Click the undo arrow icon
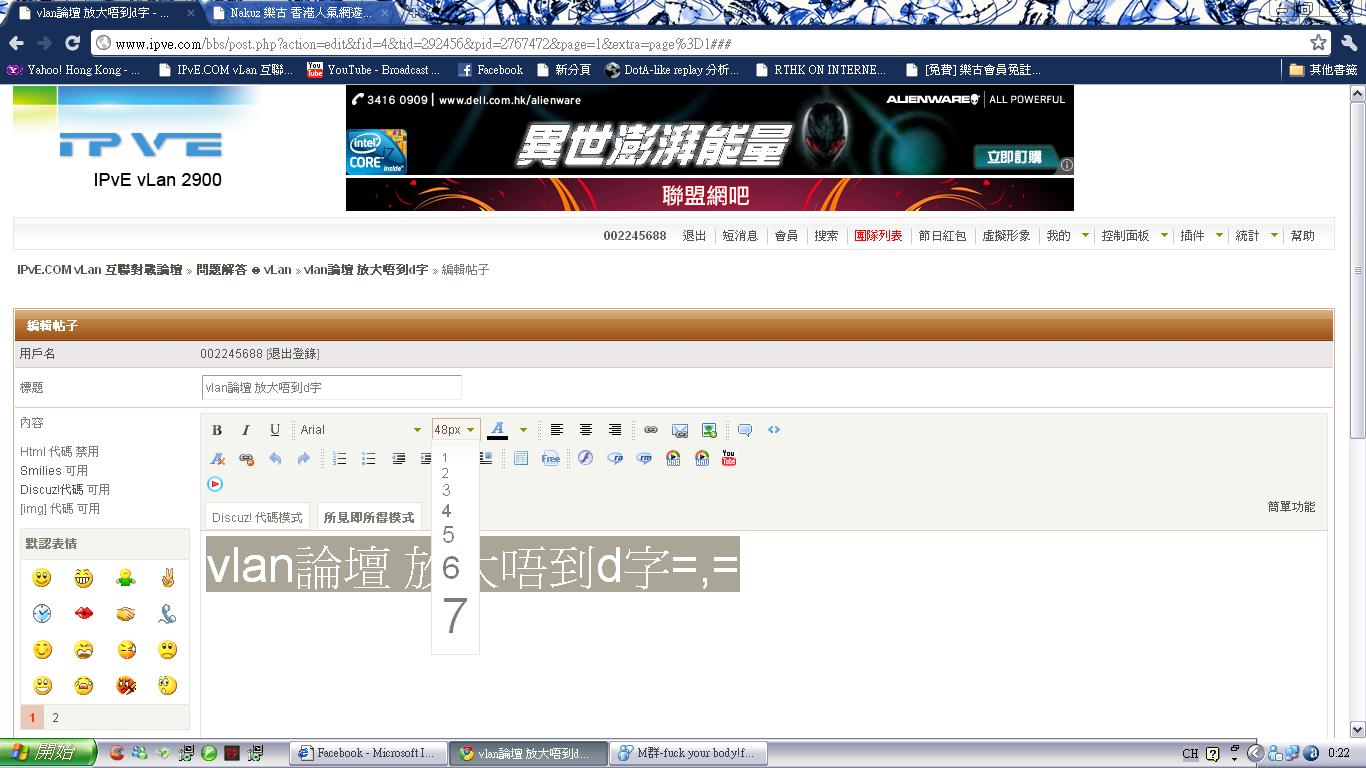The width and height of the screenshot is (1366, 768). pos(275,458)
